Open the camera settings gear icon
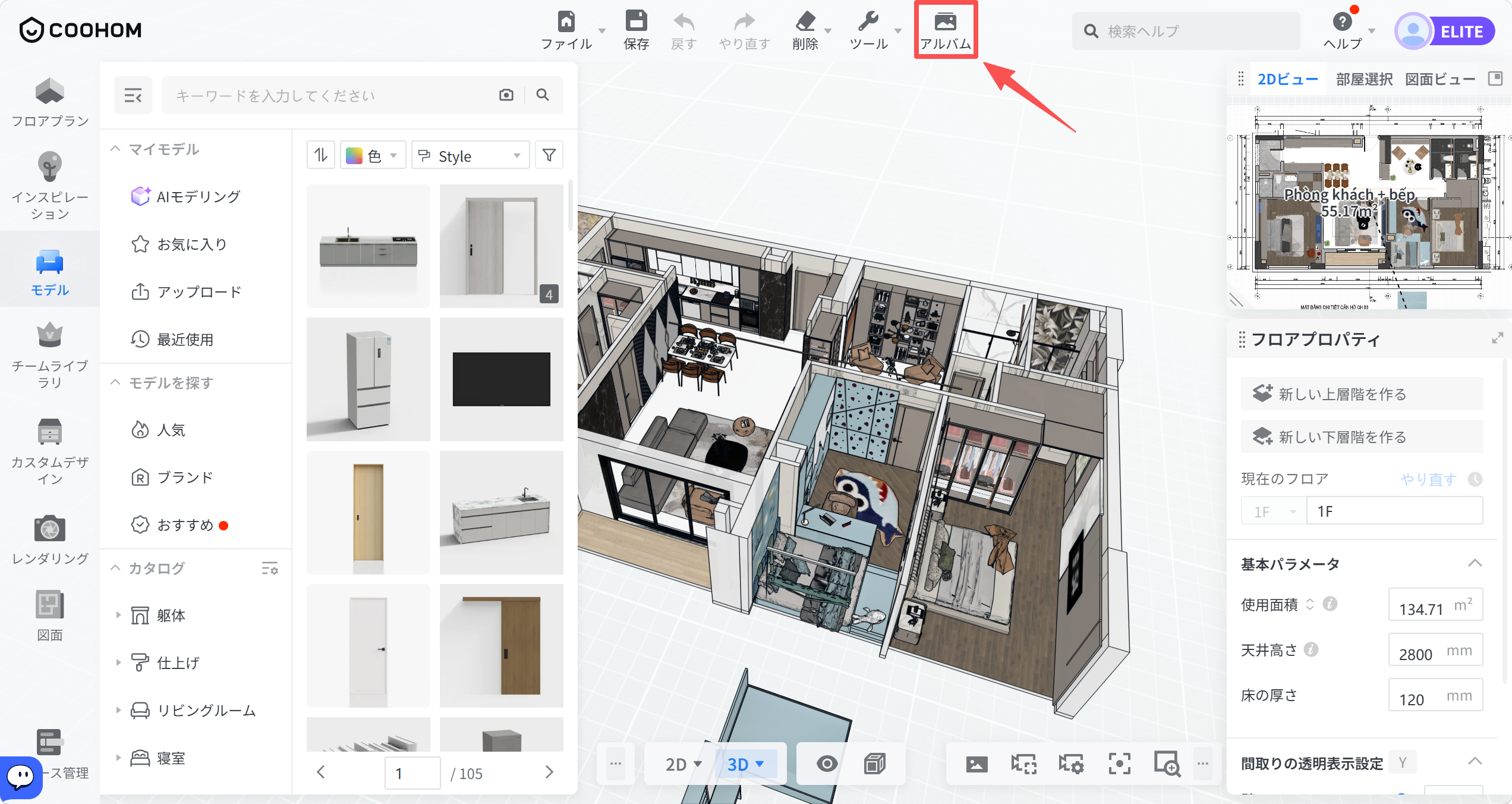1512x804 pixels. click(x=1072, y=764)
